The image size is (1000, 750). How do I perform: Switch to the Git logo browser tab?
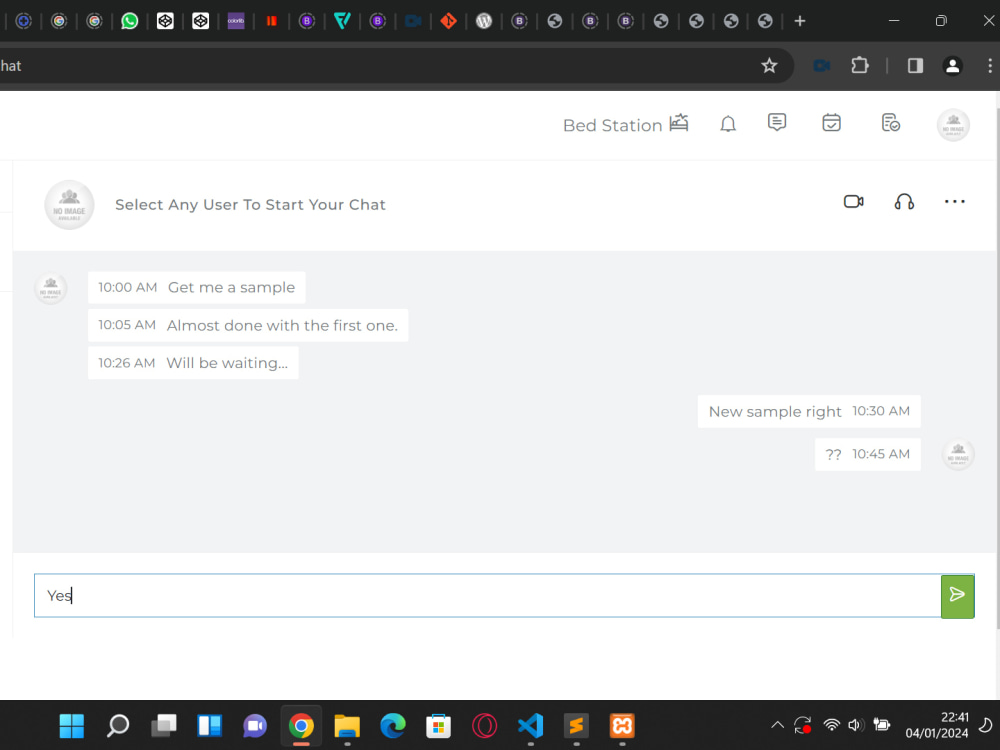[448, 21]
